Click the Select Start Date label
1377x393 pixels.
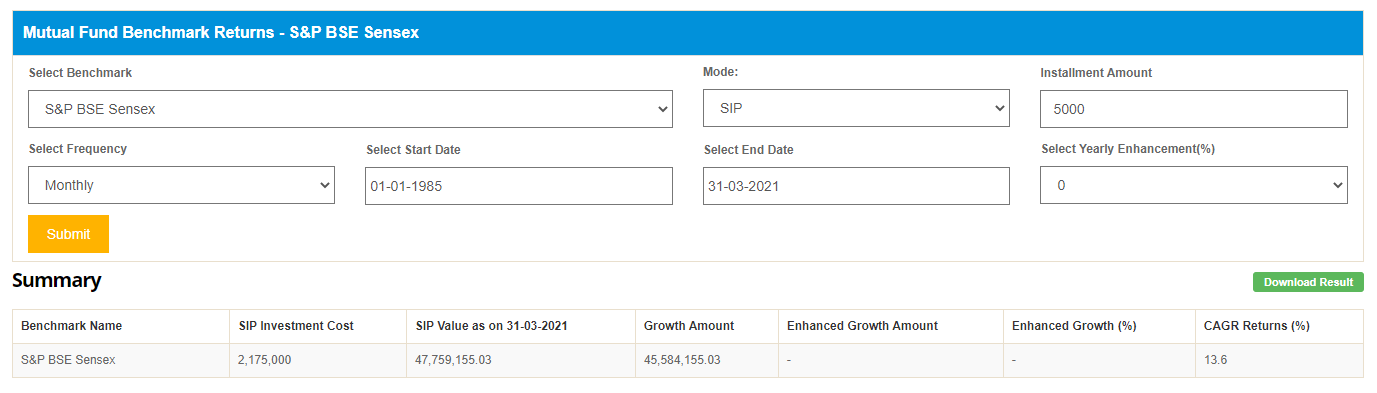pyautogui.click(x=413, y=150)
